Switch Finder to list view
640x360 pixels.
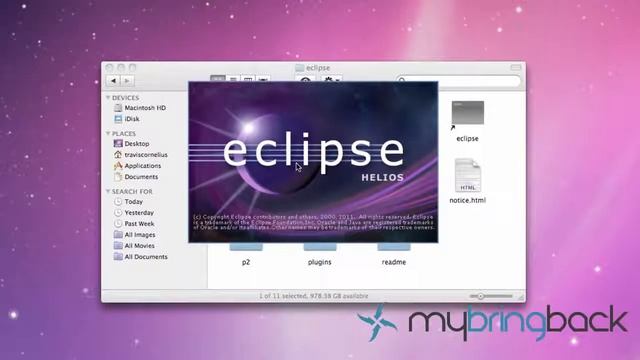tap(233, 78)
